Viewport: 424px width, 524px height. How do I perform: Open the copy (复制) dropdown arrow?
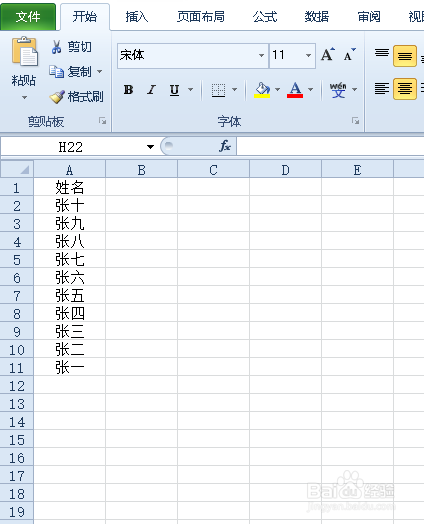(99, 72)
